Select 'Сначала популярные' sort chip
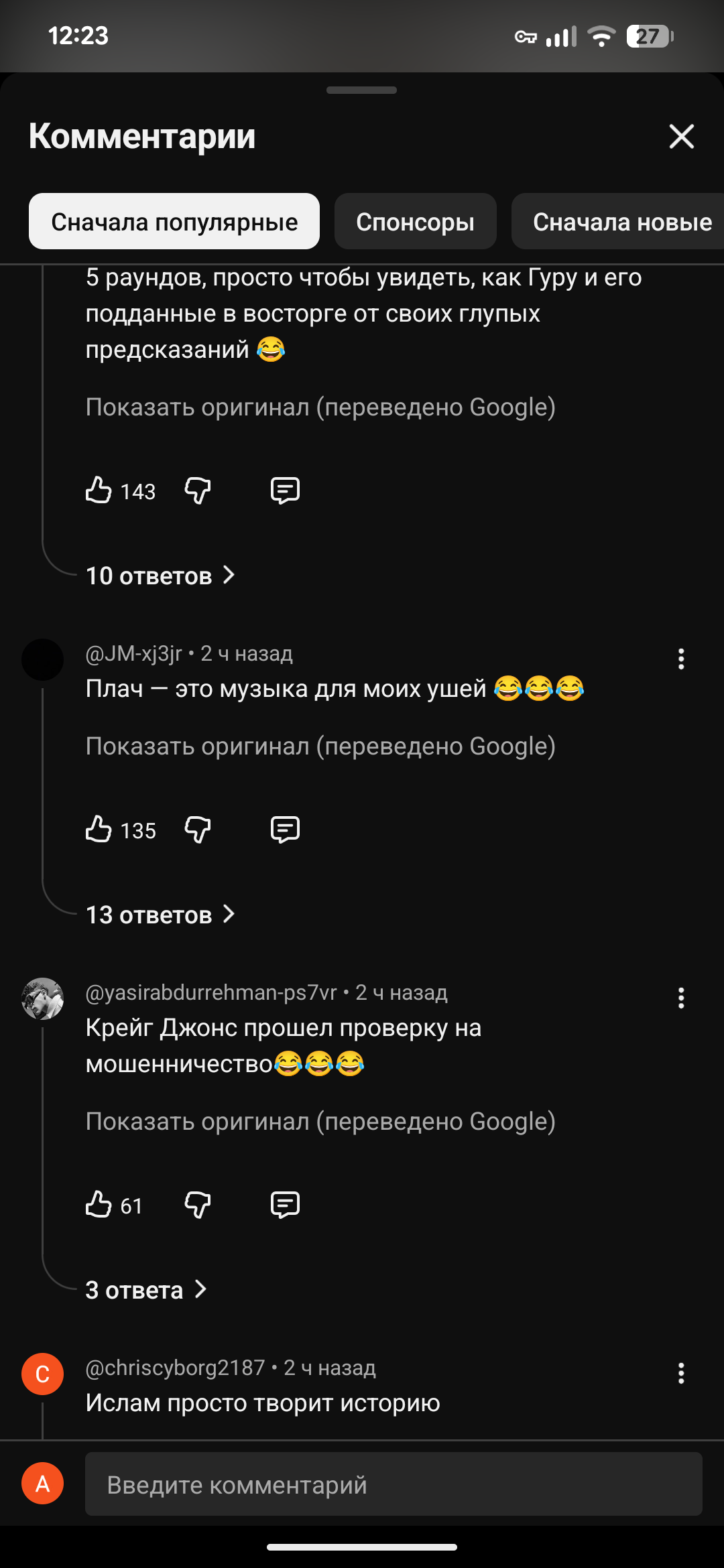The image size is (724, 1568). (174, 222)
